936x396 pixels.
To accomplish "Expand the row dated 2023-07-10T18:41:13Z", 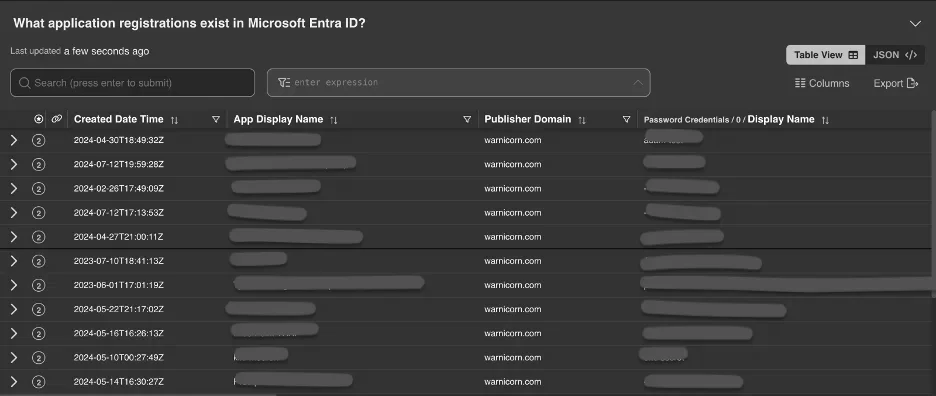I will pos(14,261).
